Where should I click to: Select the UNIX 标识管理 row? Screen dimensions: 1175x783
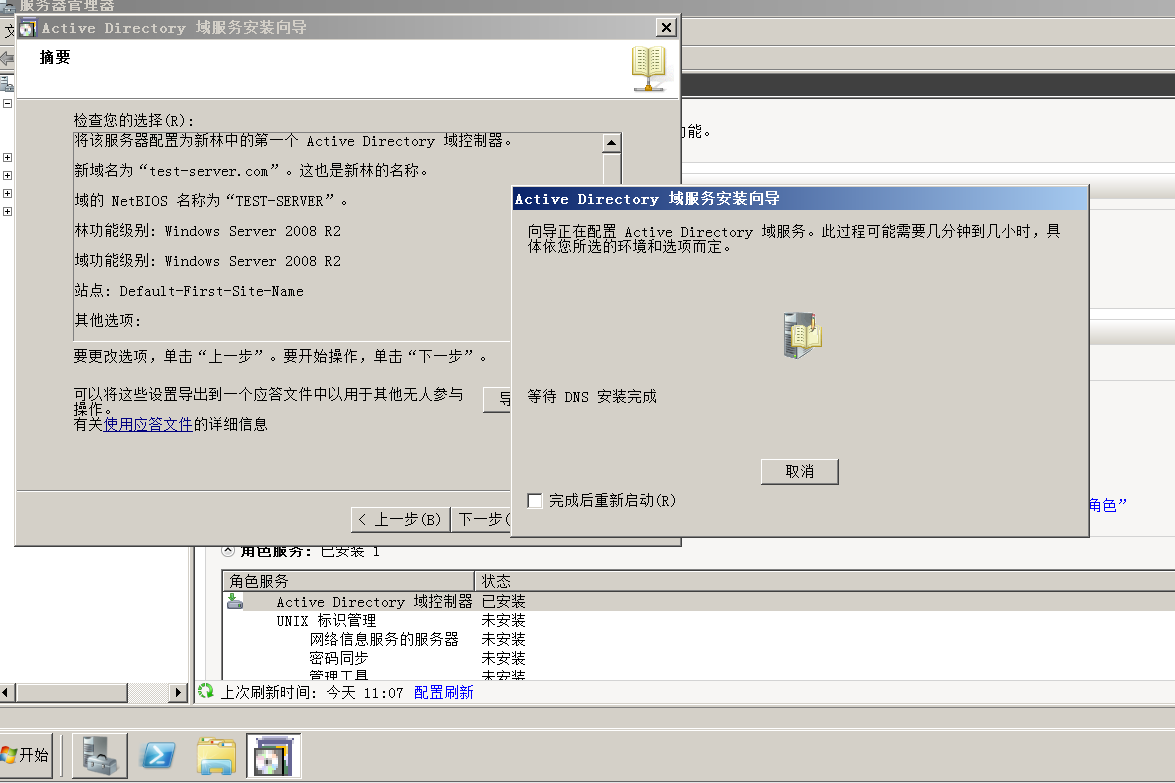pos(698,620)
